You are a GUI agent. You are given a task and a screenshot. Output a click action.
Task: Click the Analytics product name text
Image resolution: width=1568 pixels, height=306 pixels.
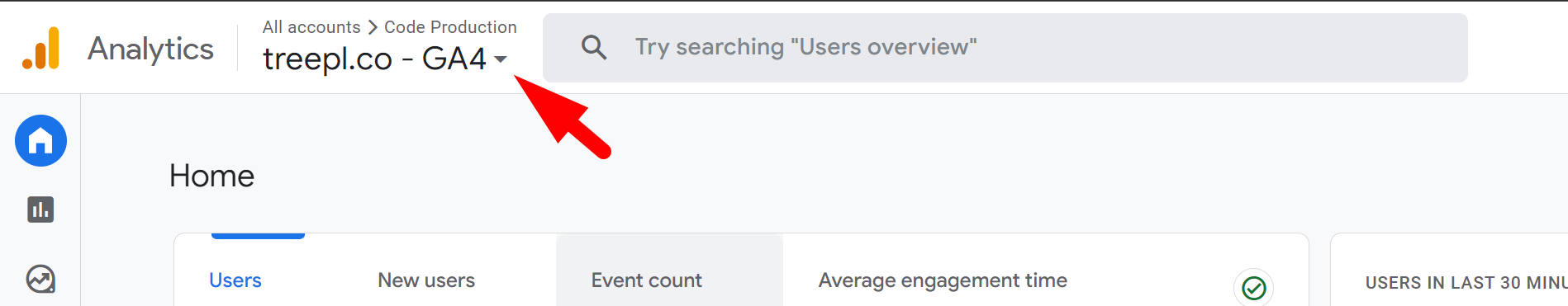[x=150, y=49]
